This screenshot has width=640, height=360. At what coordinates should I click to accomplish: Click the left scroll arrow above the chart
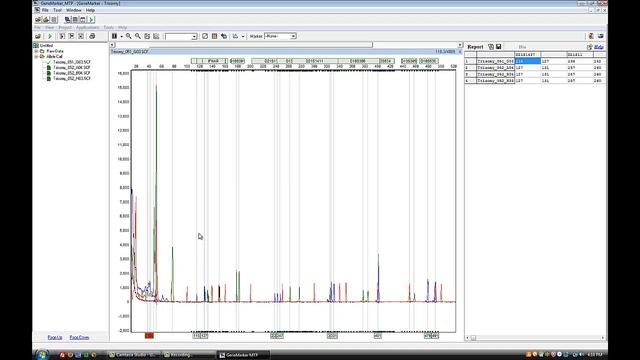click(112, 45)
